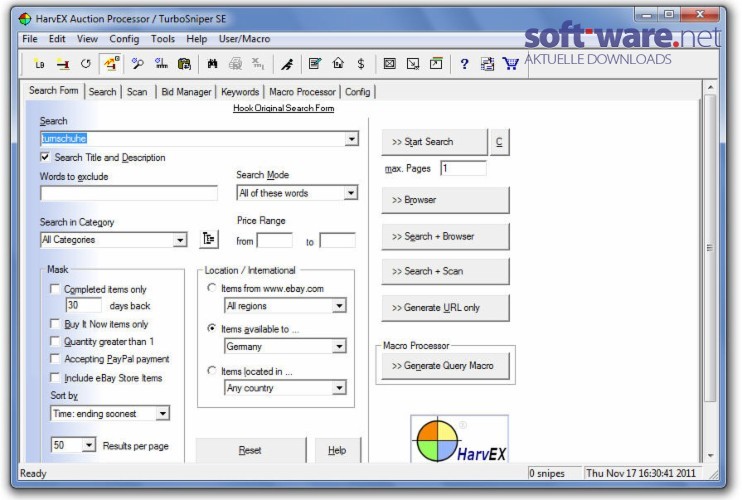Toggle Search Title and Description checkbox

[x=45, y=157]
